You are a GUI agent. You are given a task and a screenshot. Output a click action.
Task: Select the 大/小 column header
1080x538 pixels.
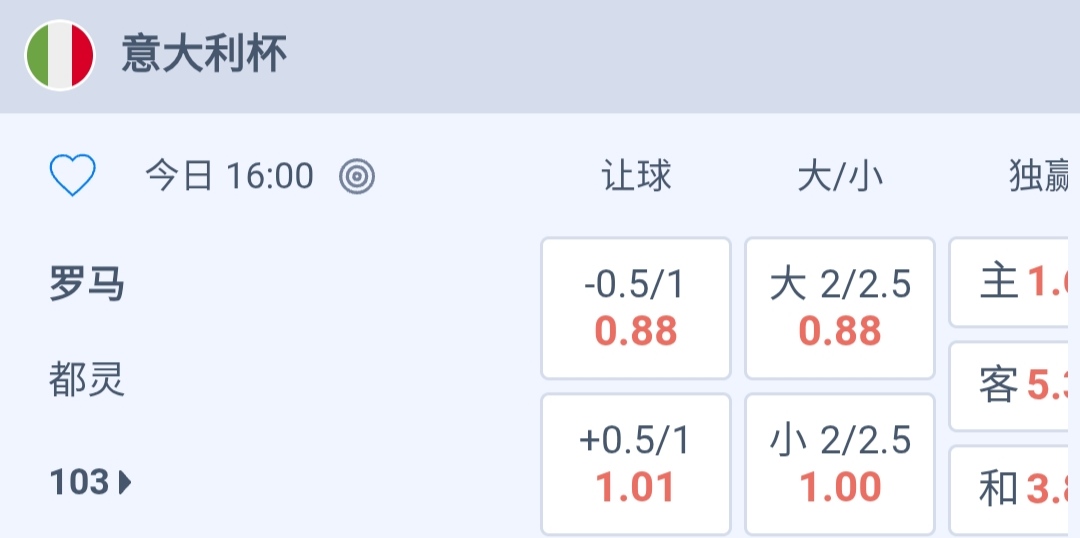click(840, 177)
